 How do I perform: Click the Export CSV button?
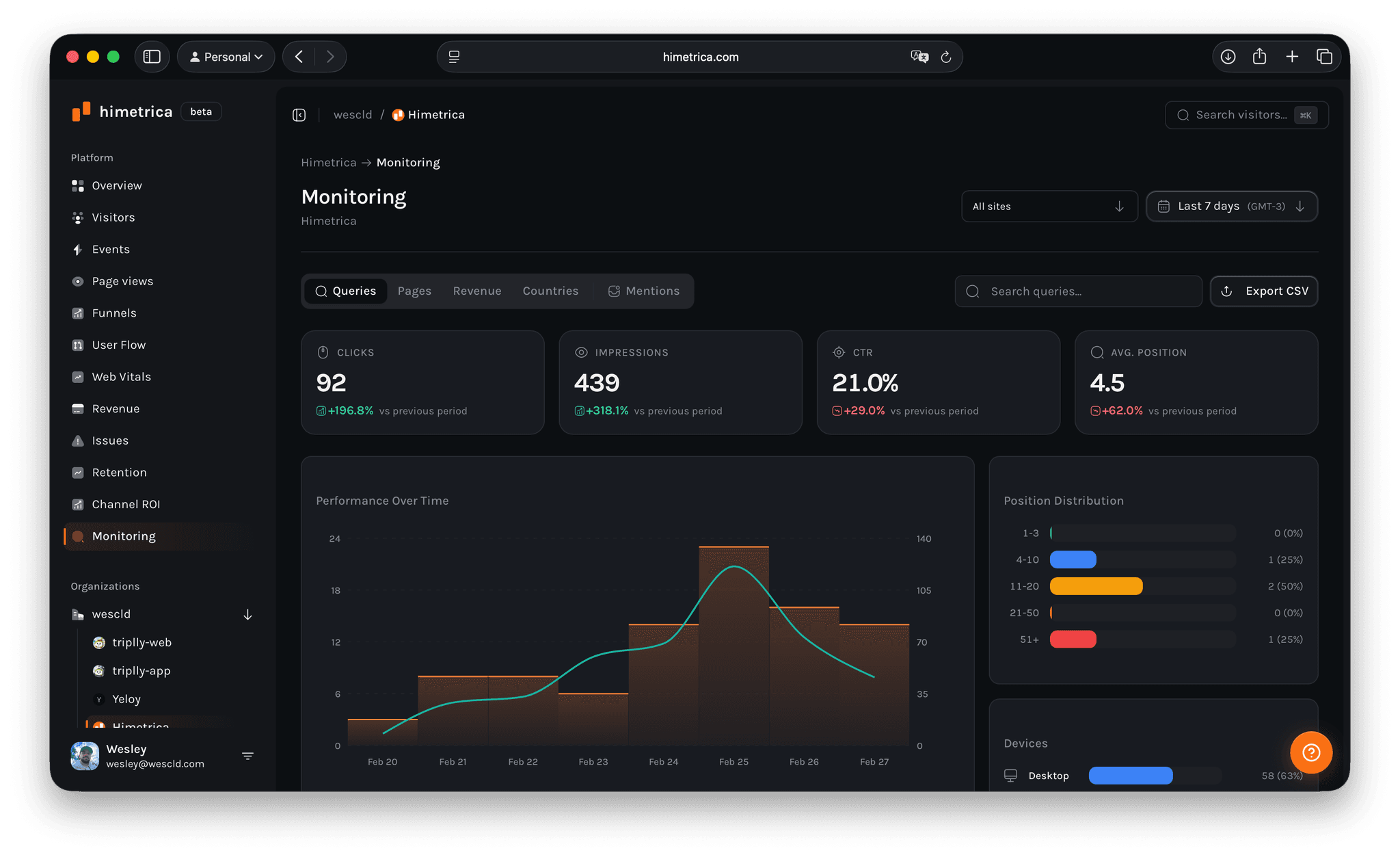pos(1264,291)
